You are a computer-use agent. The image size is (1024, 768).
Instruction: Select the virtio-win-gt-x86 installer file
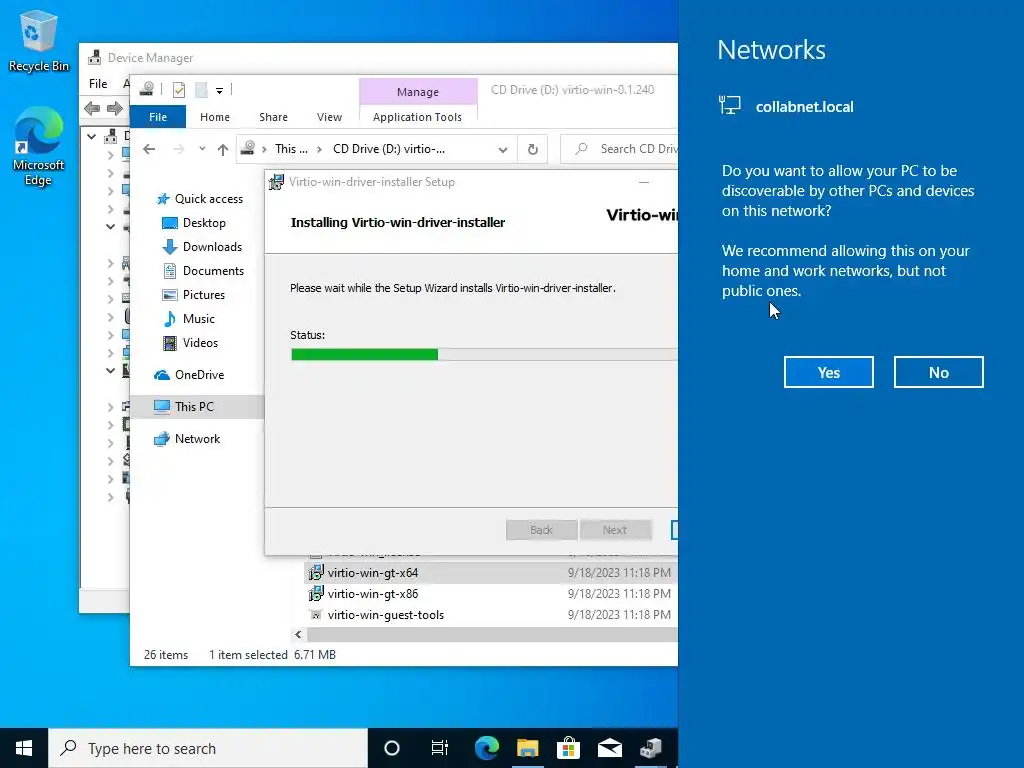(x=373, y=594)
